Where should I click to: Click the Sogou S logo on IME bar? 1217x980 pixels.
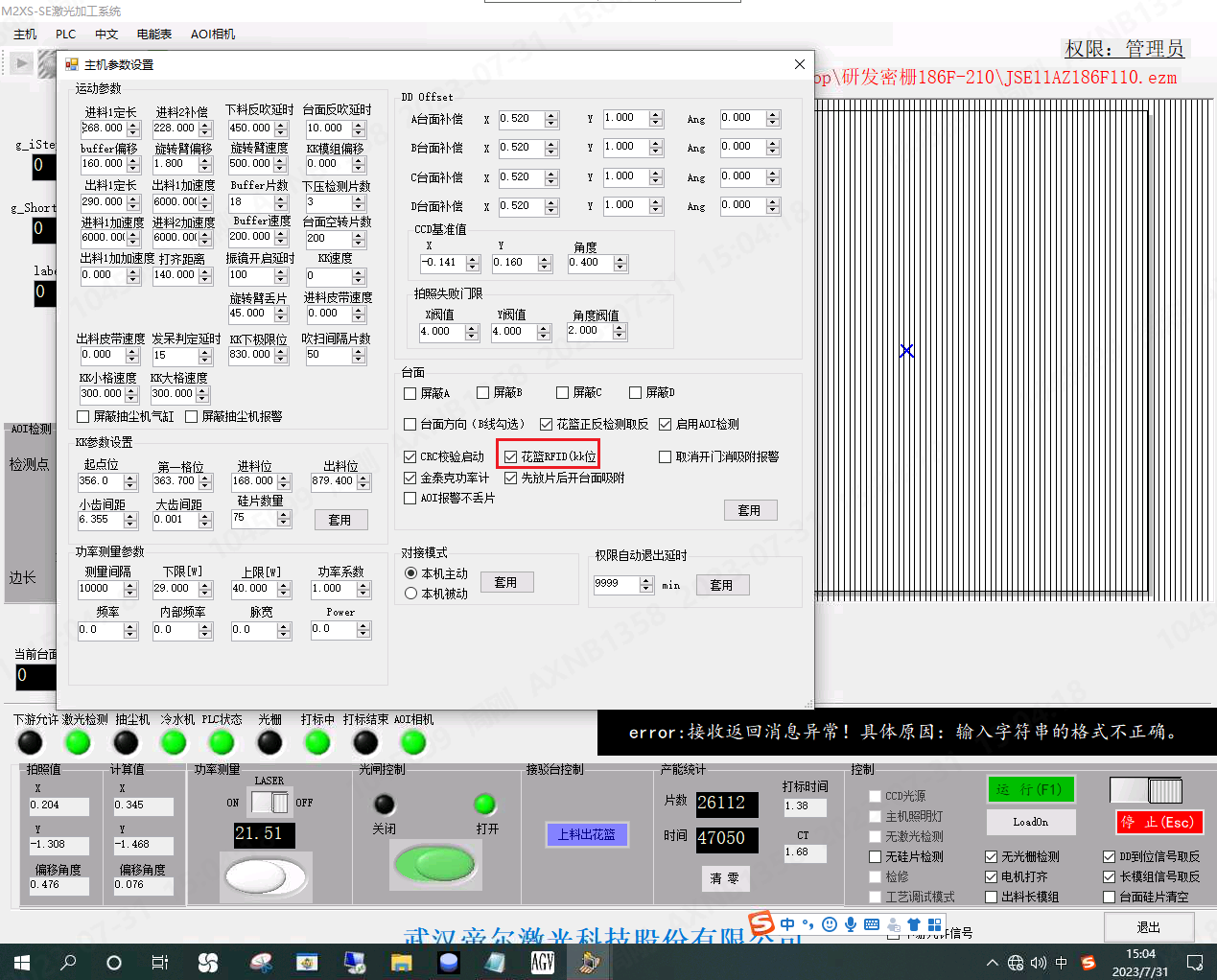761,923
